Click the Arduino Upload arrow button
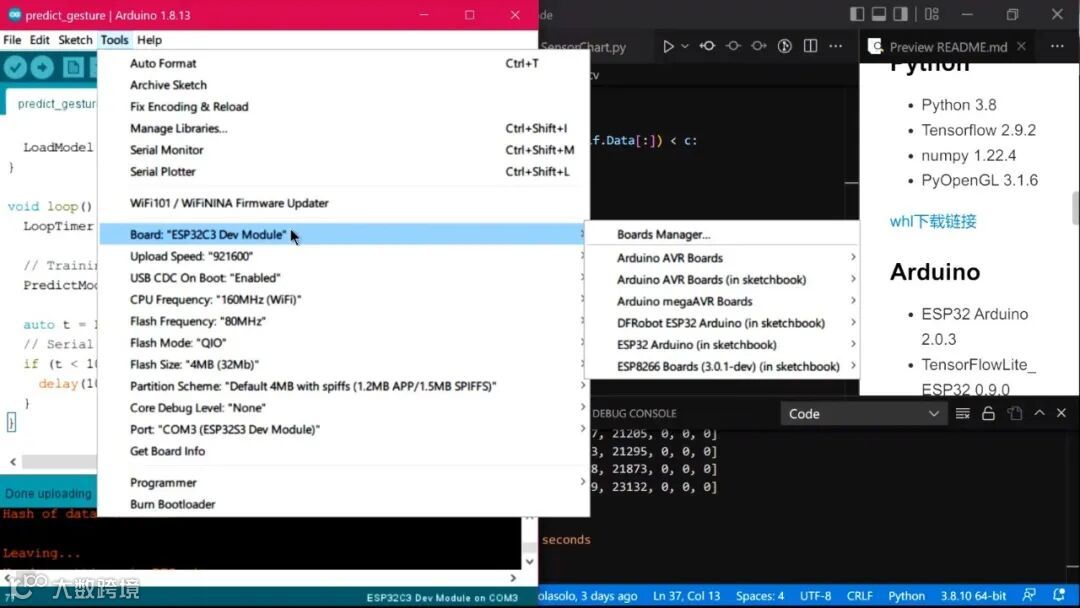This screenshot has width=1080, height=608. click(x=42, y=67)
